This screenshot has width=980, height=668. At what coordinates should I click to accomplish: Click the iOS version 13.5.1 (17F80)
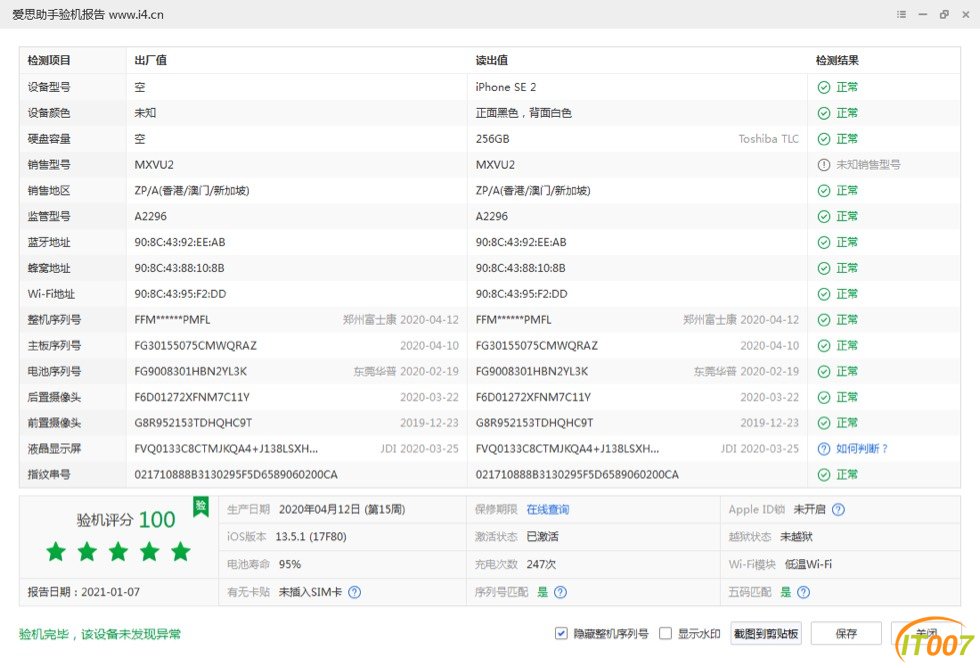click(x=311, y=537)
